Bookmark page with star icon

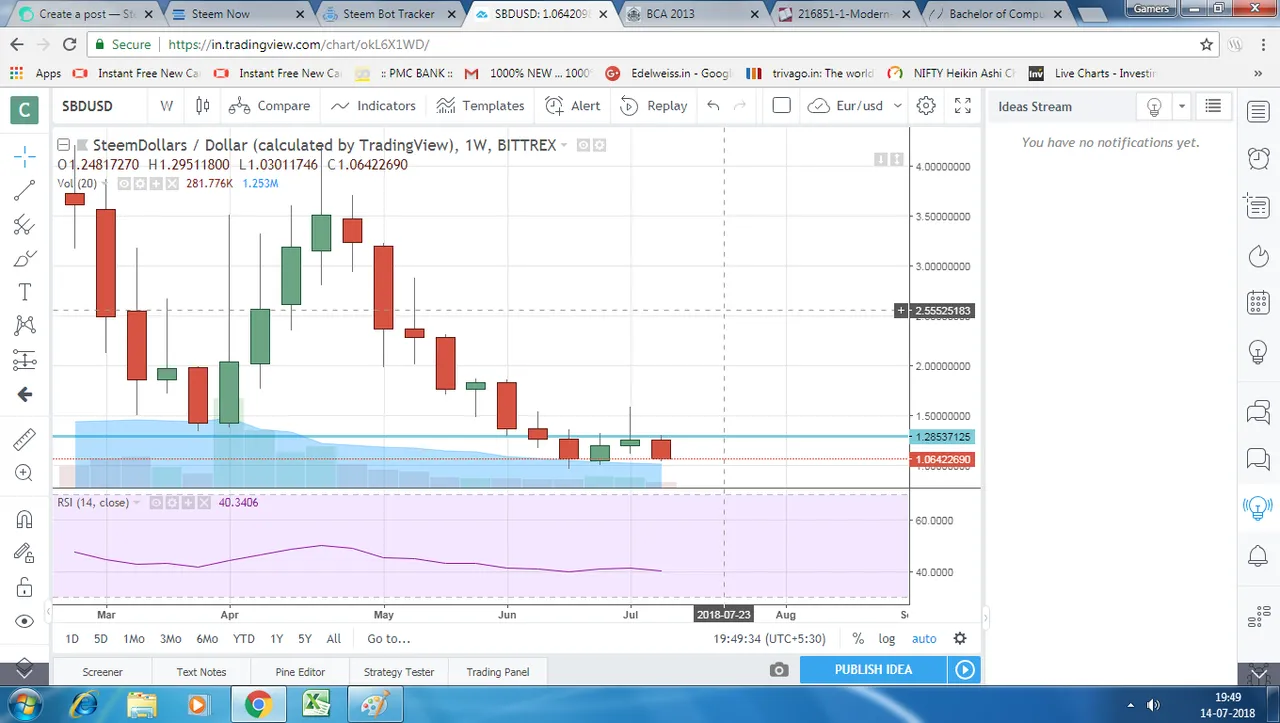pyautogui.click(x=1206, y=44)
